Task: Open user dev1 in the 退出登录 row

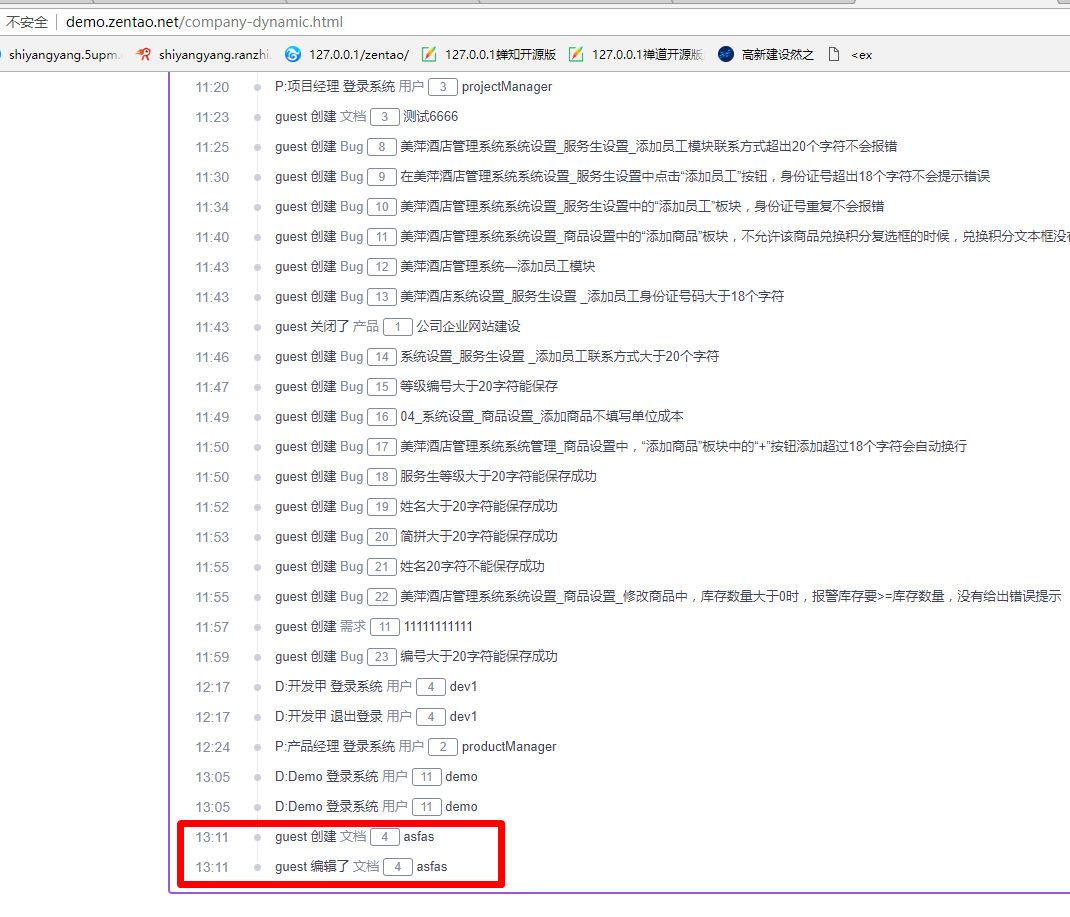Action: (463, 717)
